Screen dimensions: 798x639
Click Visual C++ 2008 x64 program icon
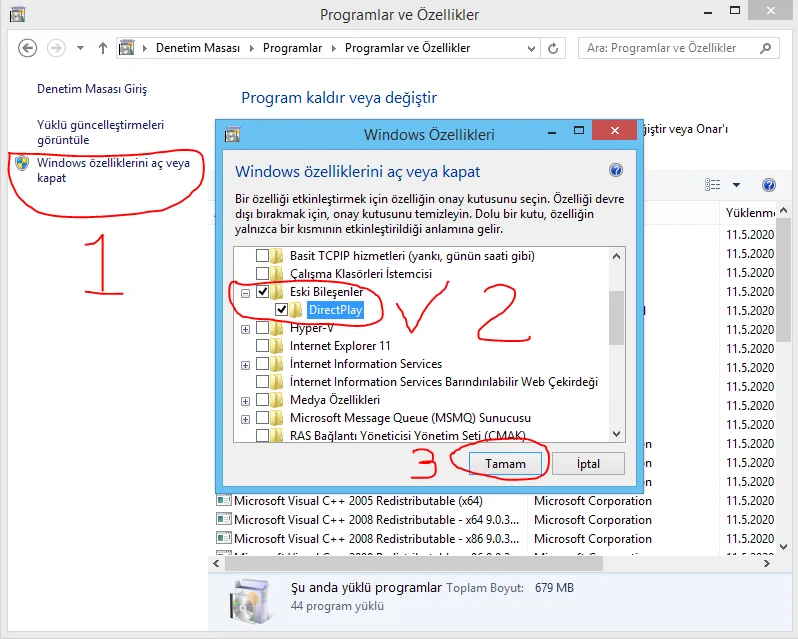click(x=223, y=519)
